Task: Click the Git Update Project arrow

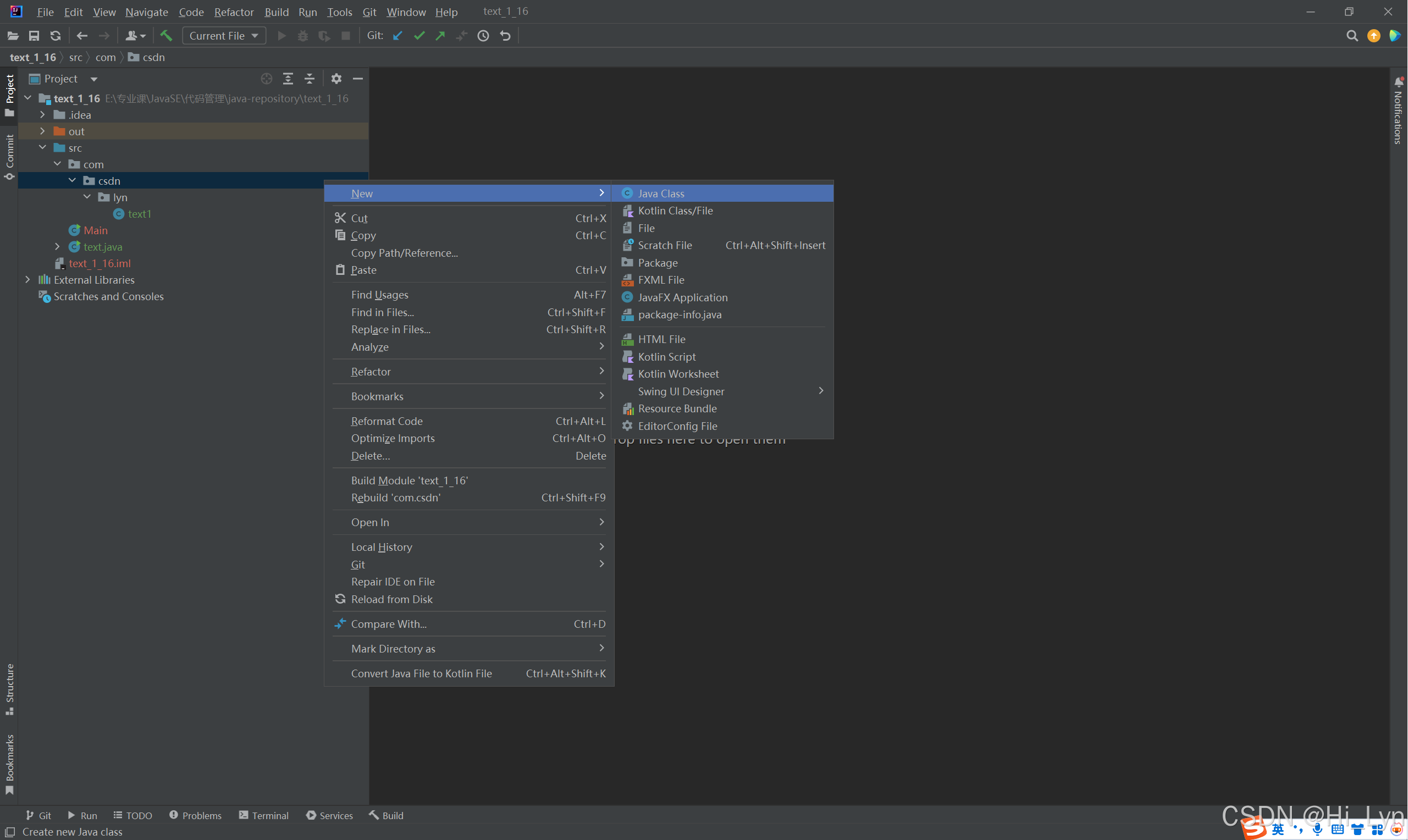Action: tap(398, 36)
